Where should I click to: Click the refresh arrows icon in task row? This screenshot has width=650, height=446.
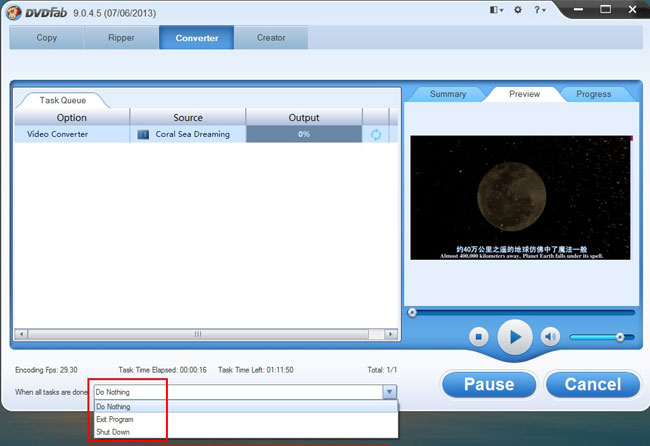(x=376, y=135)
